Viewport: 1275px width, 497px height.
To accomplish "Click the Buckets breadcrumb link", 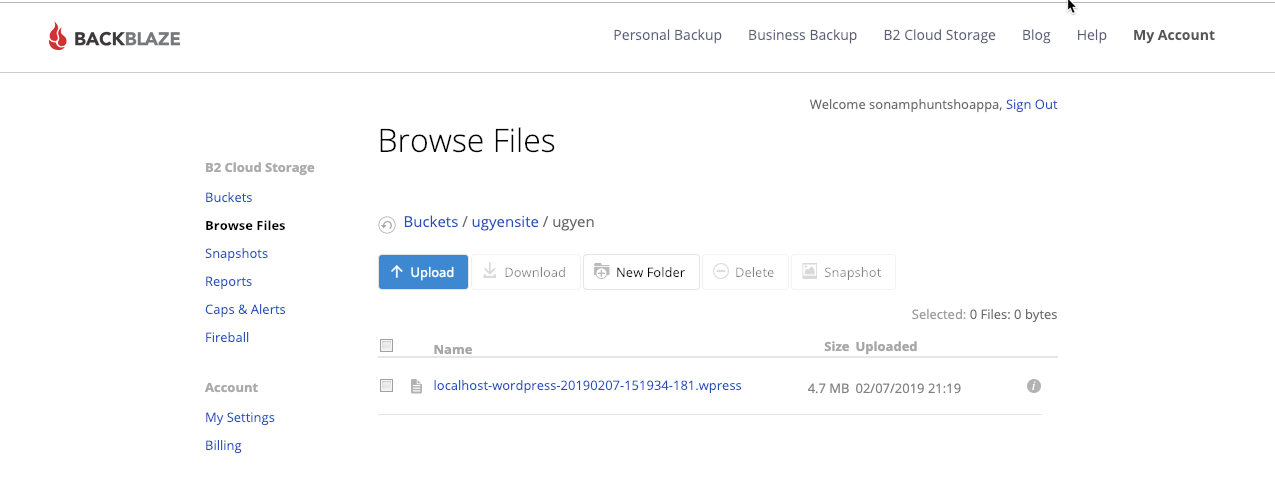I will click(x=431, y=222).
